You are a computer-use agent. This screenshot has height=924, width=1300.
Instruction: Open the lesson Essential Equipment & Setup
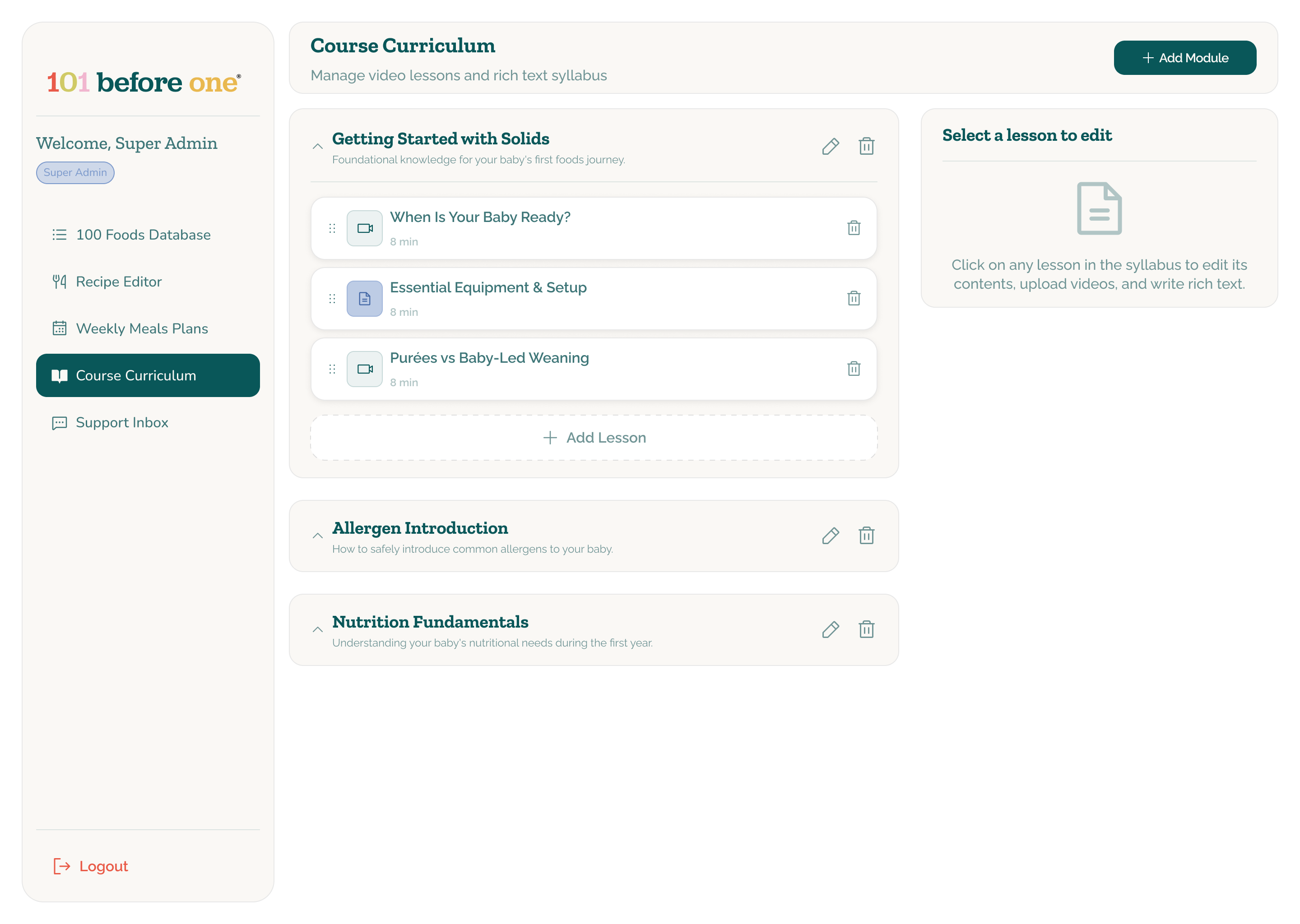tap(594, 299)
